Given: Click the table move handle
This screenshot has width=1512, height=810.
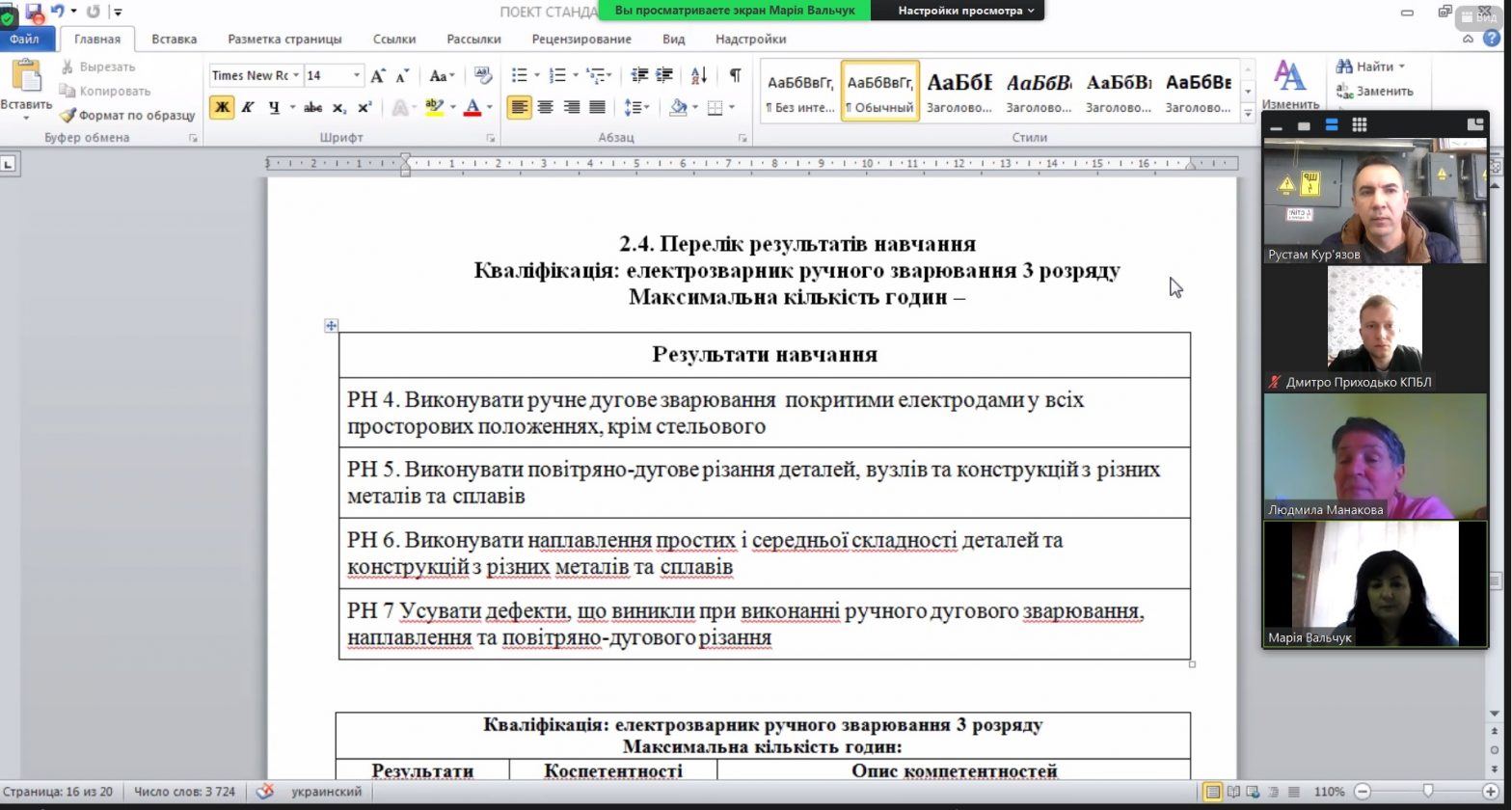Looking at the screenshot, I should (331, 326).
